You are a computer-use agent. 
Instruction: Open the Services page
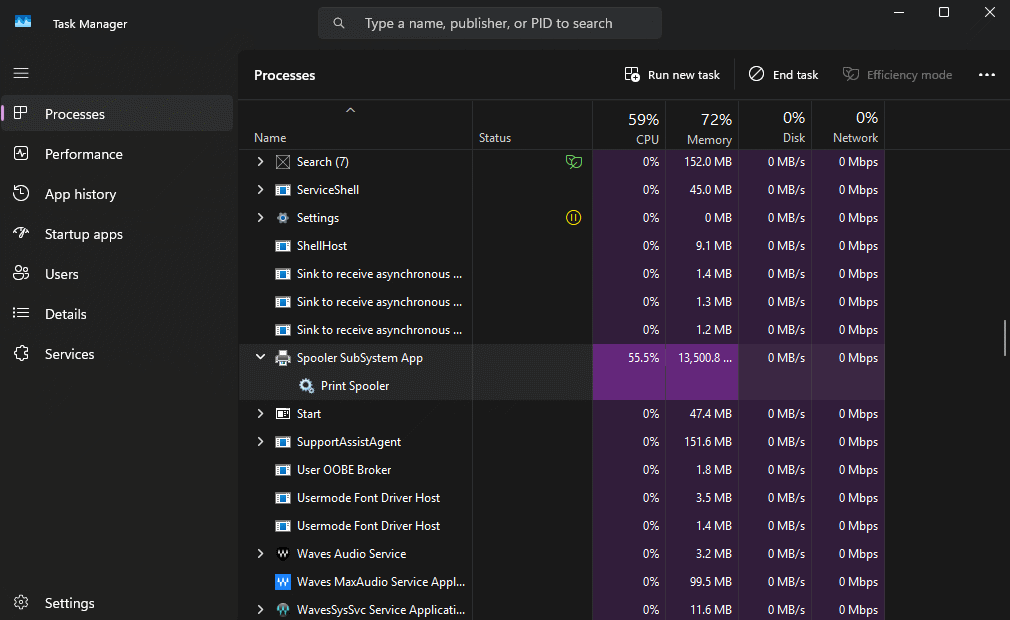69,354
